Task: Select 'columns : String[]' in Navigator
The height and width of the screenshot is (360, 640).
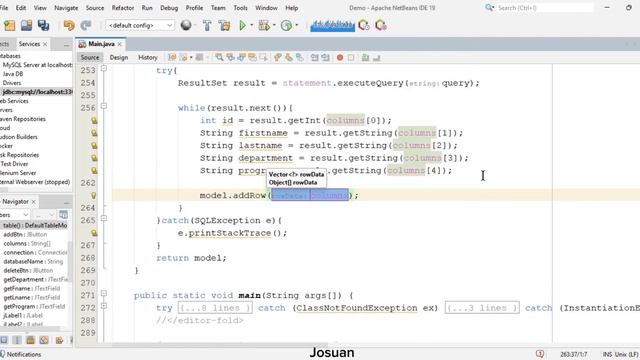Action: pos(27,243)
